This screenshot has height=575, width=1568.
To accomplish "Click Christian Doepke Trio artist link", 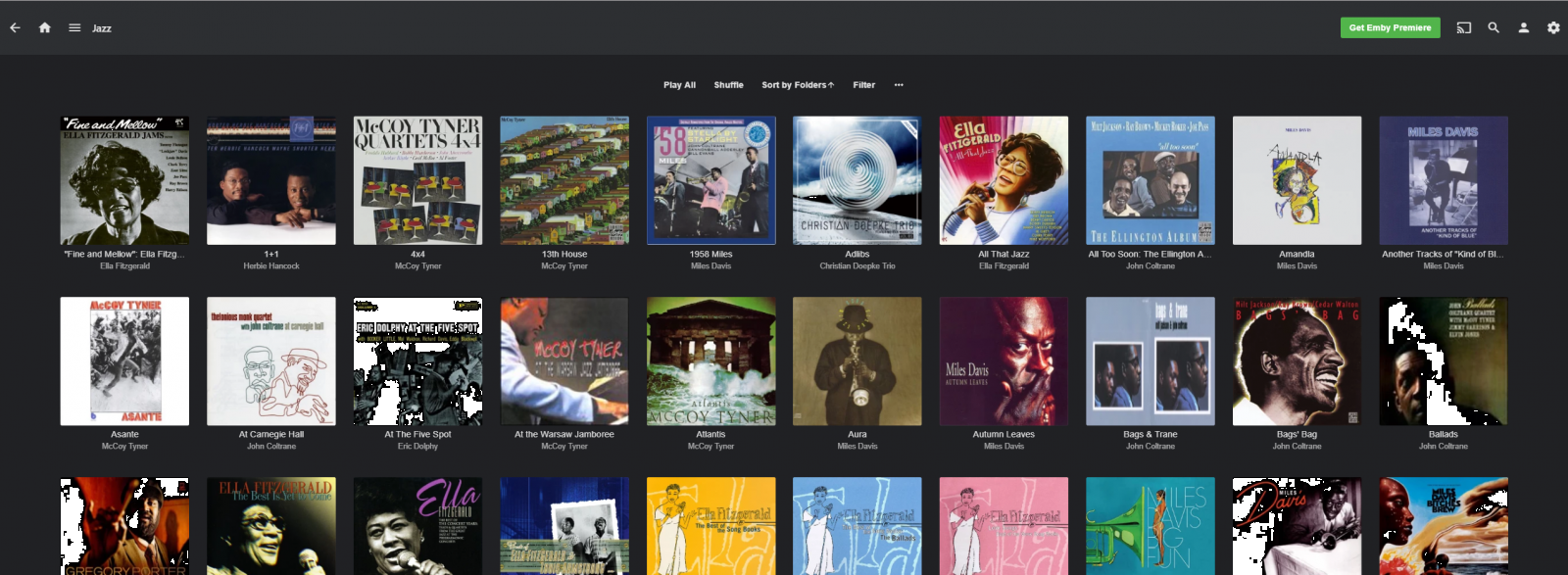I will coord(857,265).
